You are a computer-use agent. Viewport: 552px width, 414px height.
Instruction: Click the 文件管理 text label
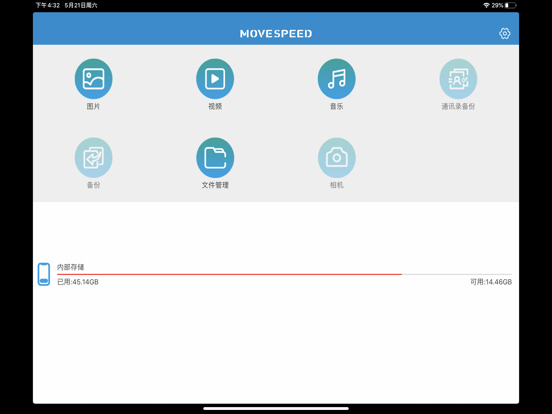(x=215, y=185)
